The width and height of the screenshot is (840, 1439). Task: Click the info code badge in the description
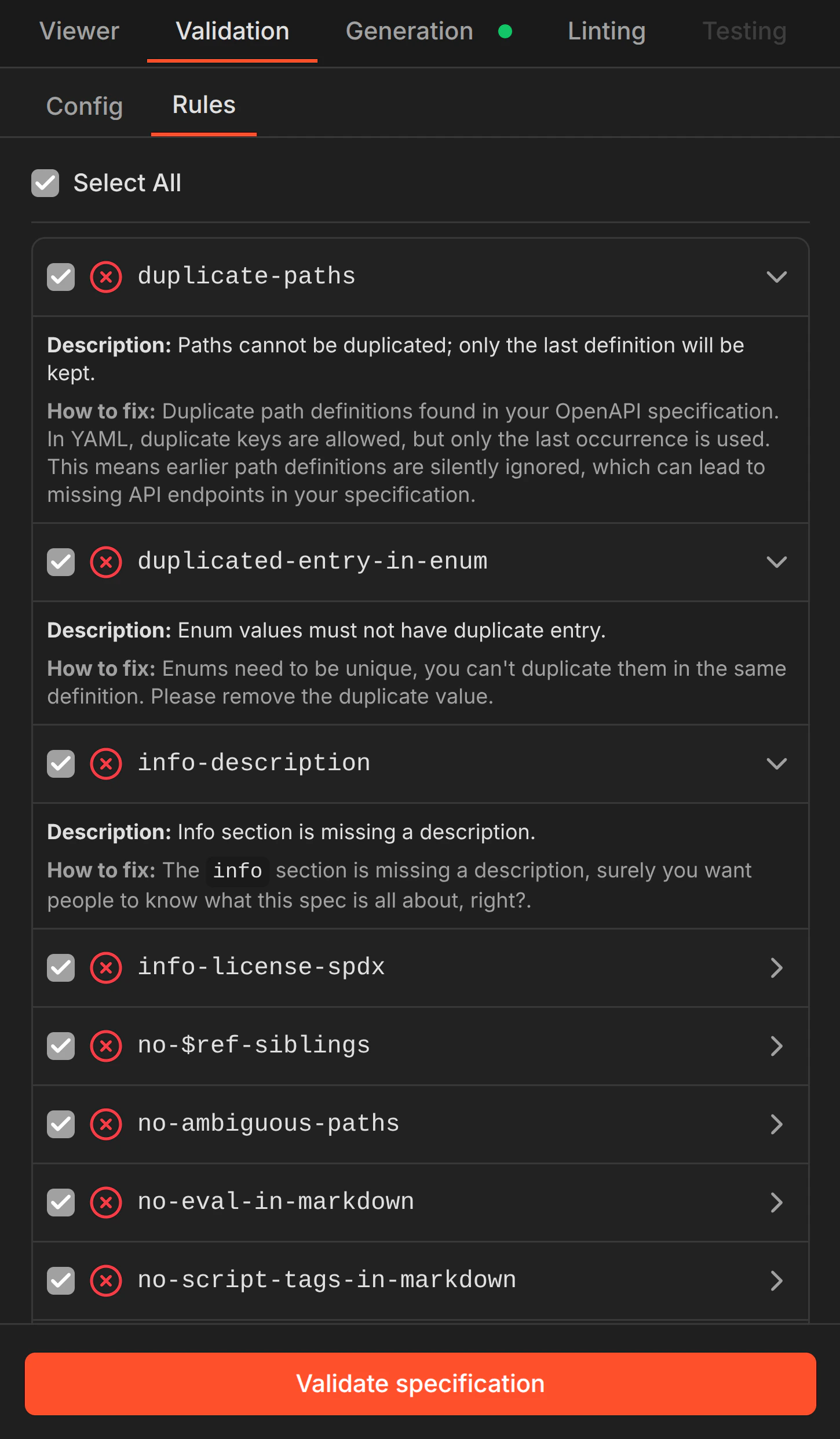click(237, 870)
